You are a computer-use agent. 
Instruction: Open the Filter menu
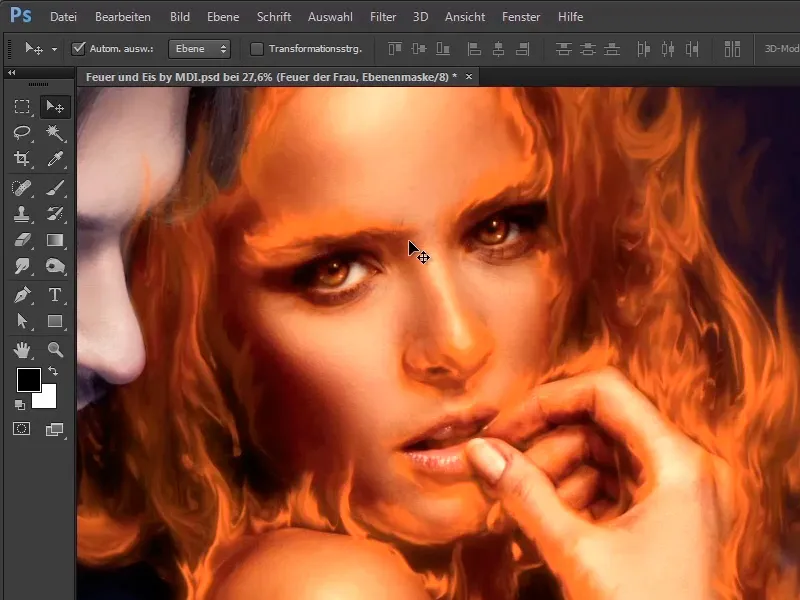click(x=383, y=17)
